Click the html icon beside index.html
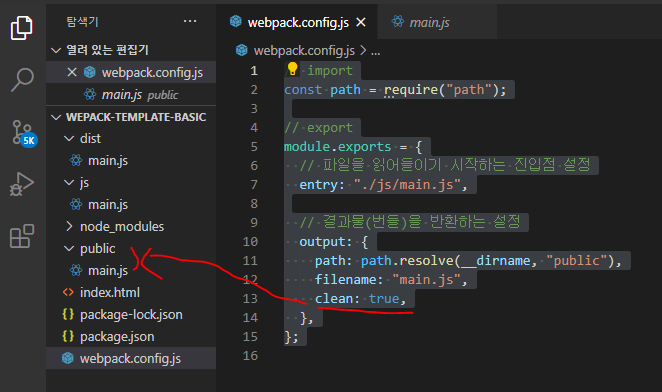This screenshot has width=662, height=392. [68, 292]
